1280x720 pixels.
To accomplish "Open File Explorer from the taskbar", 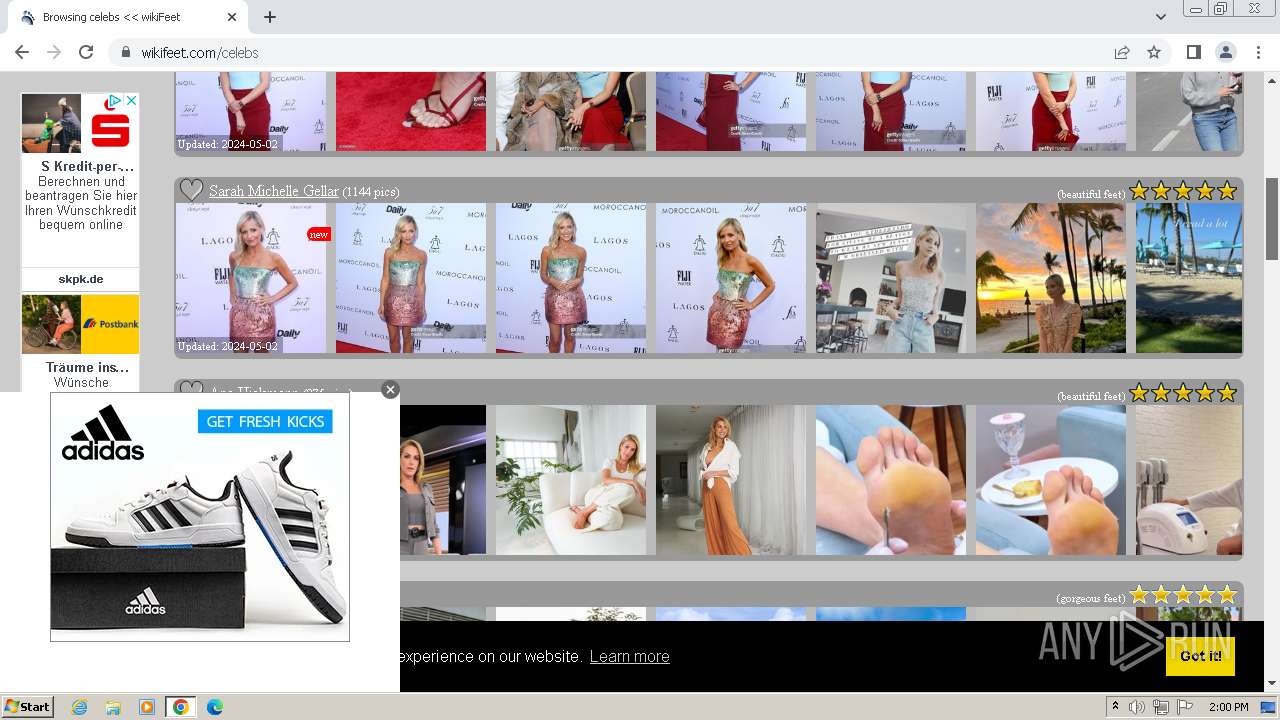I will click(113, 707).
